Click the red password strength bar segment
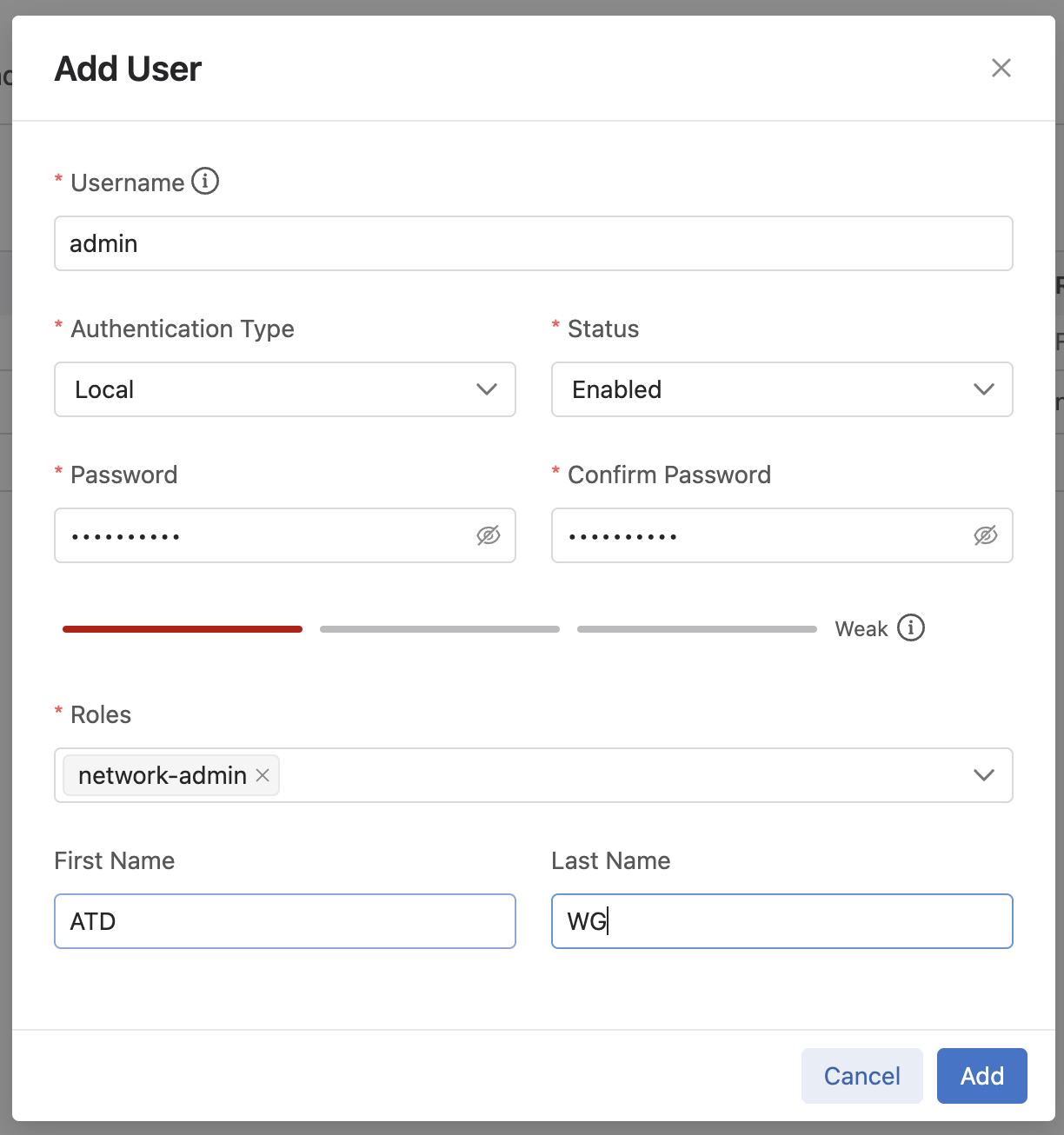Image resolution: width=1064 pixels, height=1135 pixels. tap(183, 628)
